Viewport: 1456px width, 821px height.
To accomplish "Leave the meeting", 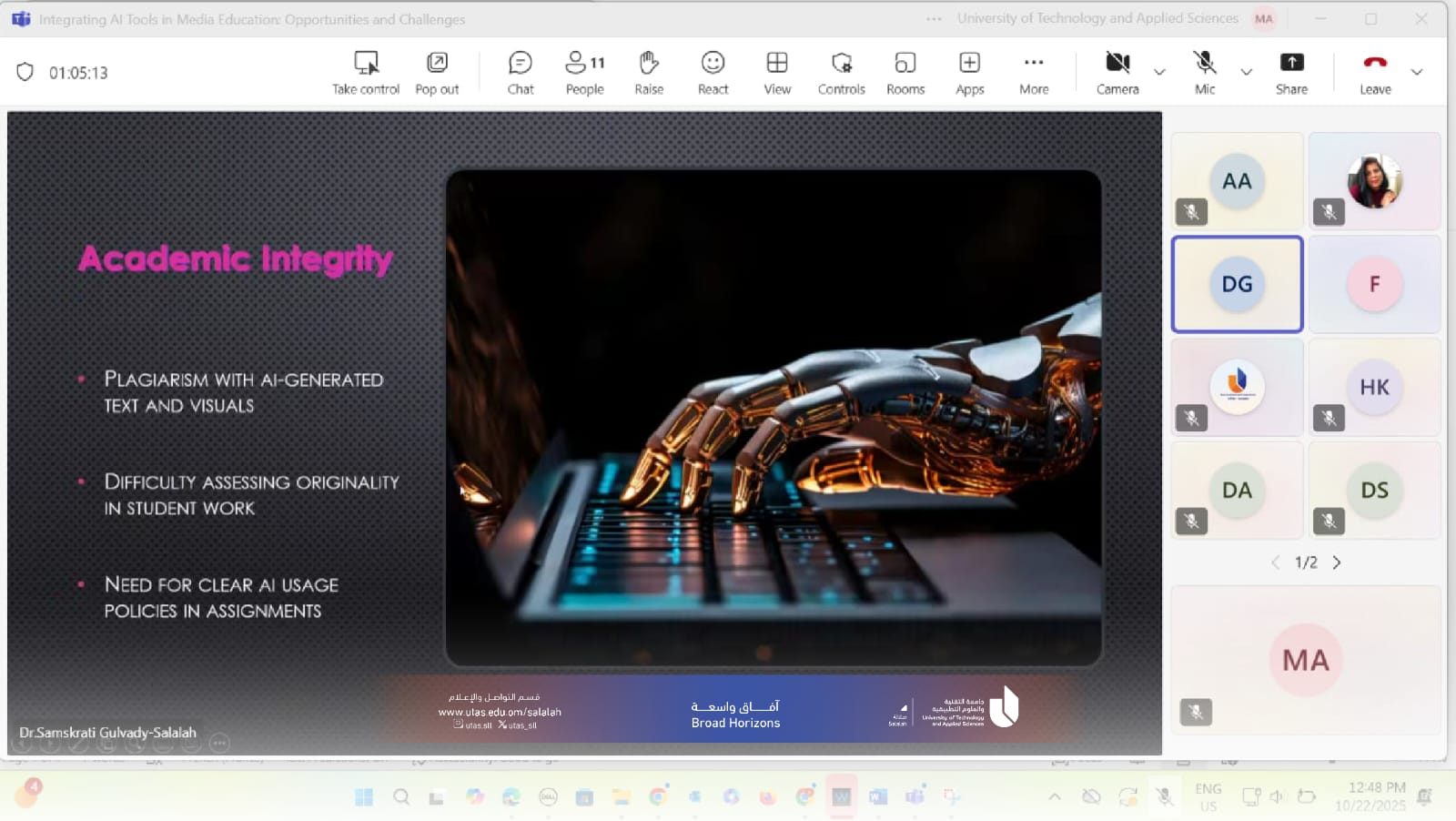I will (1375, 73).
